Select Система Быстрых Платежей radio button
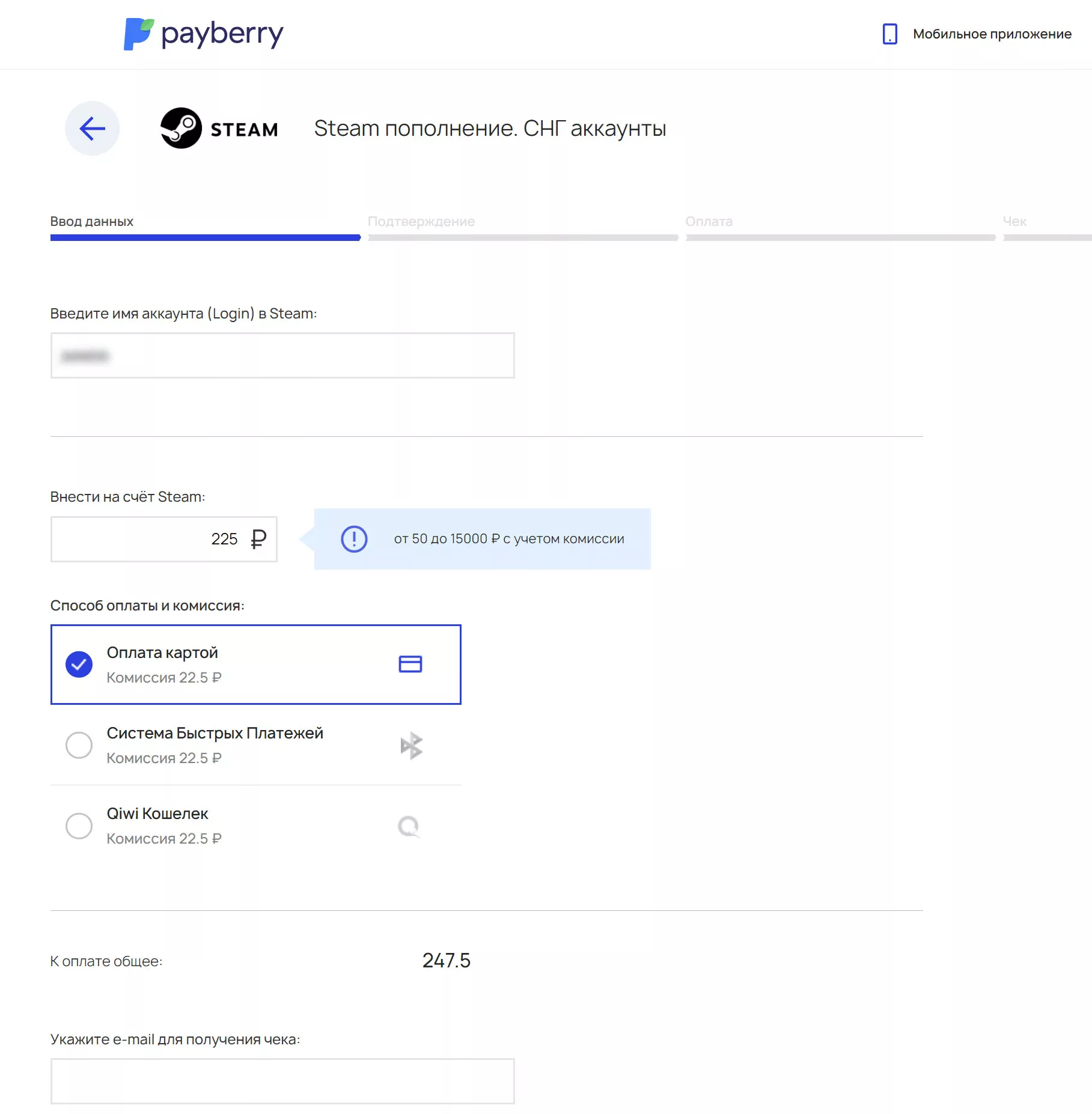 [x=79, y=745]
